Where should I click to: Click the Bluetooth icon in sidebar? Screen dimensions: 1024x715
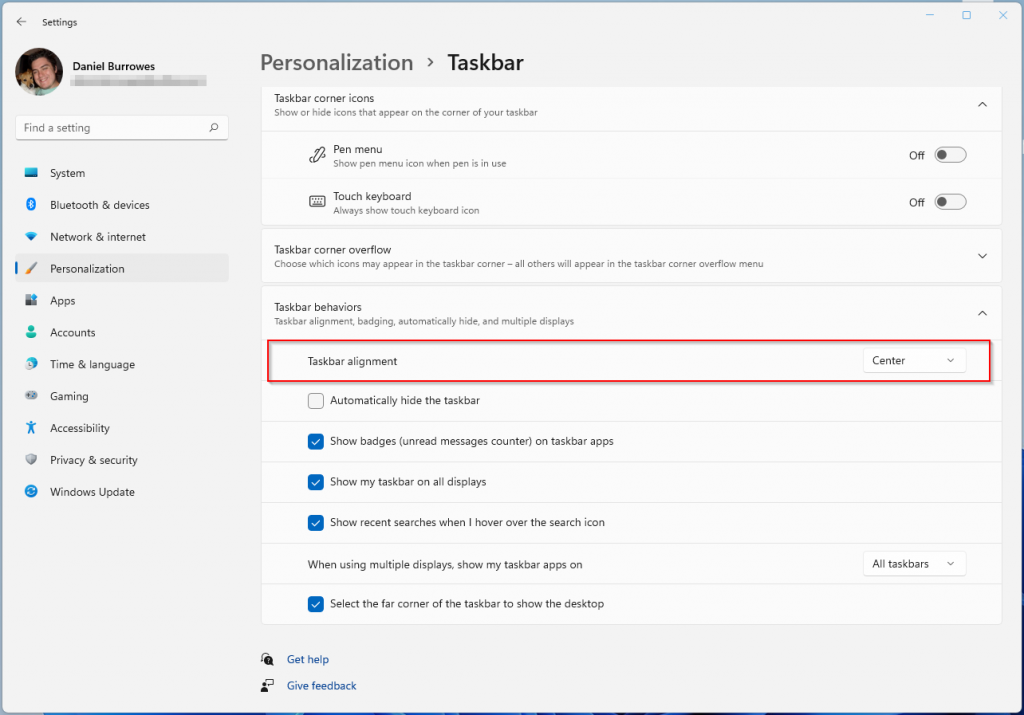(x=31, y=204)
